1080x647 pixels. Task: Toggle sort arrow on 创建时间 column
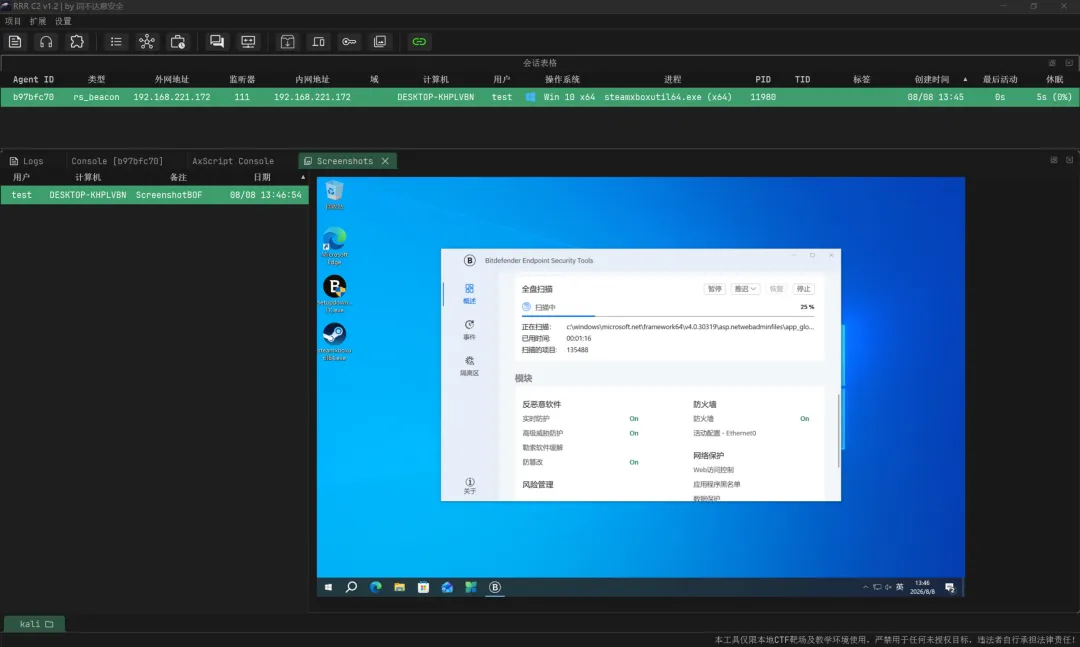(x=965, y=80)
